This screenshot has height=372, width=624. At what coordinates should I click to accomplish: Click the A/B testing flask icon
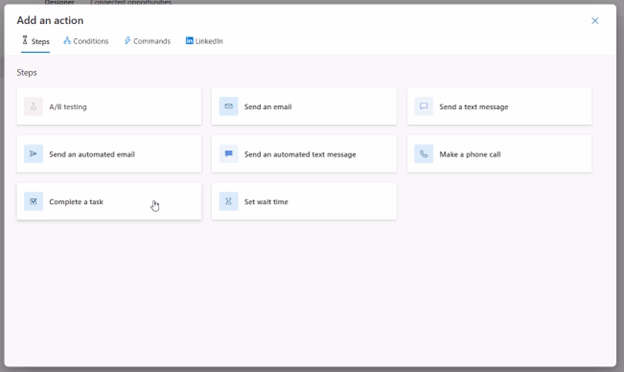coord(33,106)
